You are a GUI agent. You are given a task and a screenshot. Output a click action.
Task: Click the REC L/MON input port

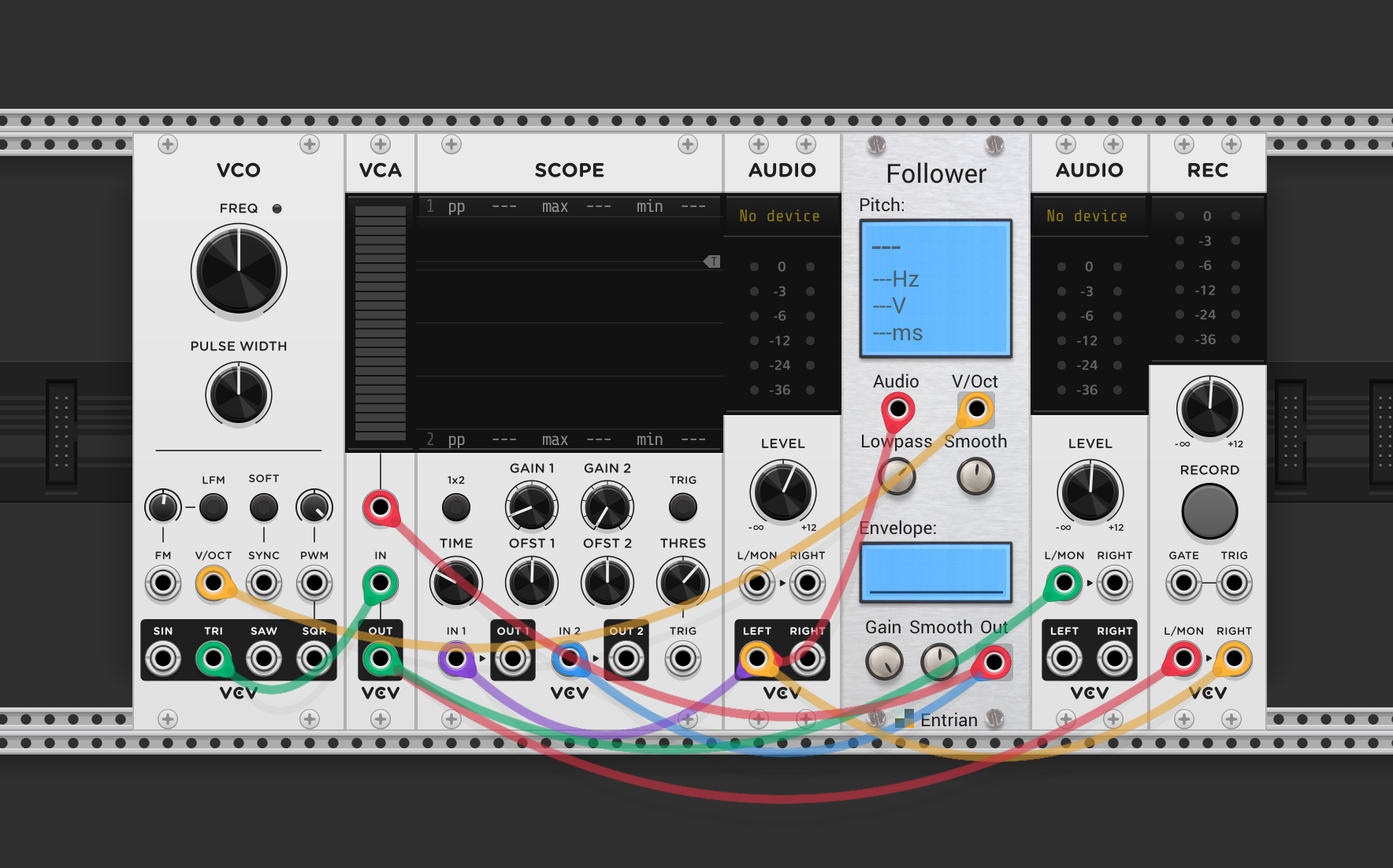1184,658
